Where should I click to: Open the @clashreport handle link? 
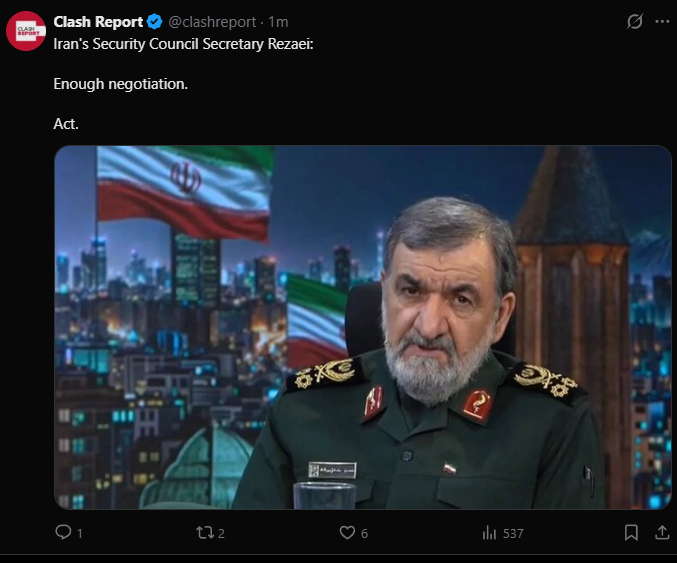click(x=212, y=22)
